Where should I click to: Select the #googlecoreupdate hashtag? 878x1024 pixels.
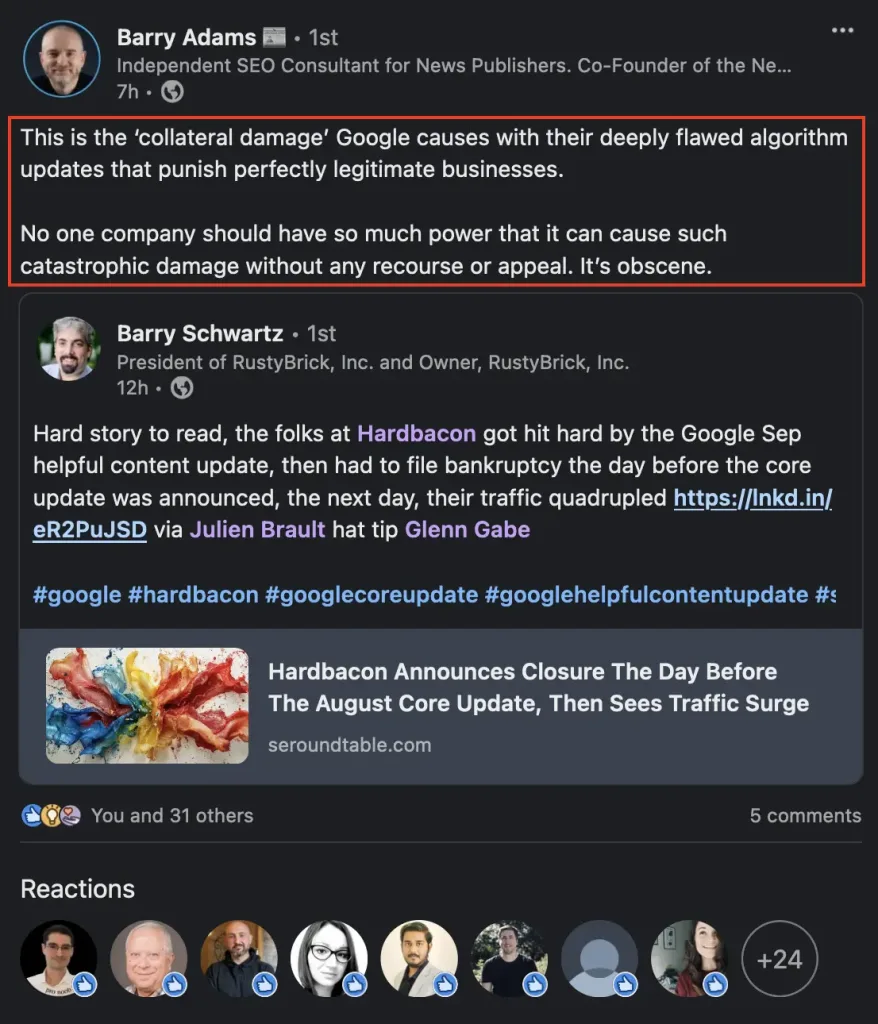click(371, 594)
